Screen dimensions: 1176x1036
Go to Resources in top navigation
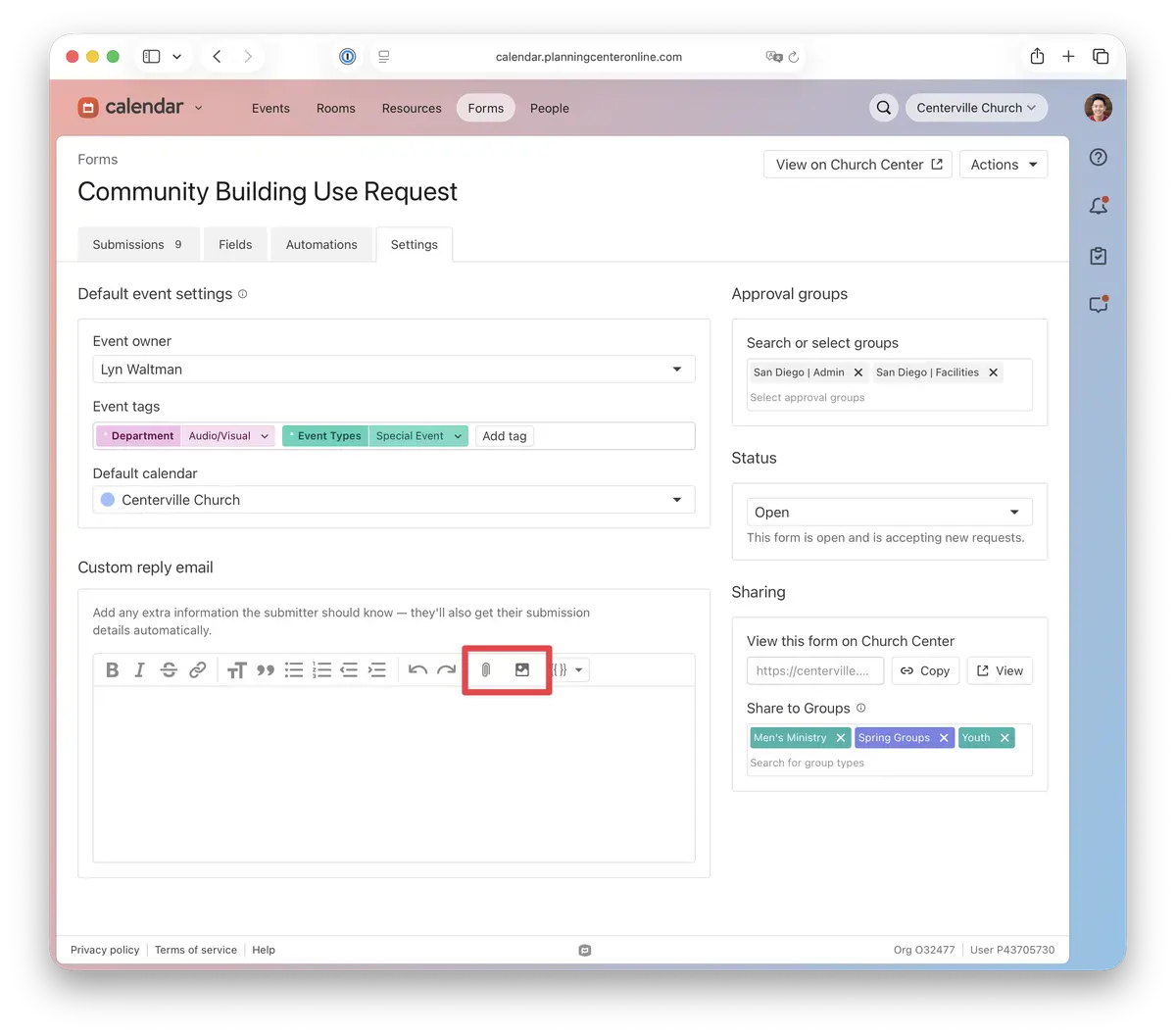412,108
